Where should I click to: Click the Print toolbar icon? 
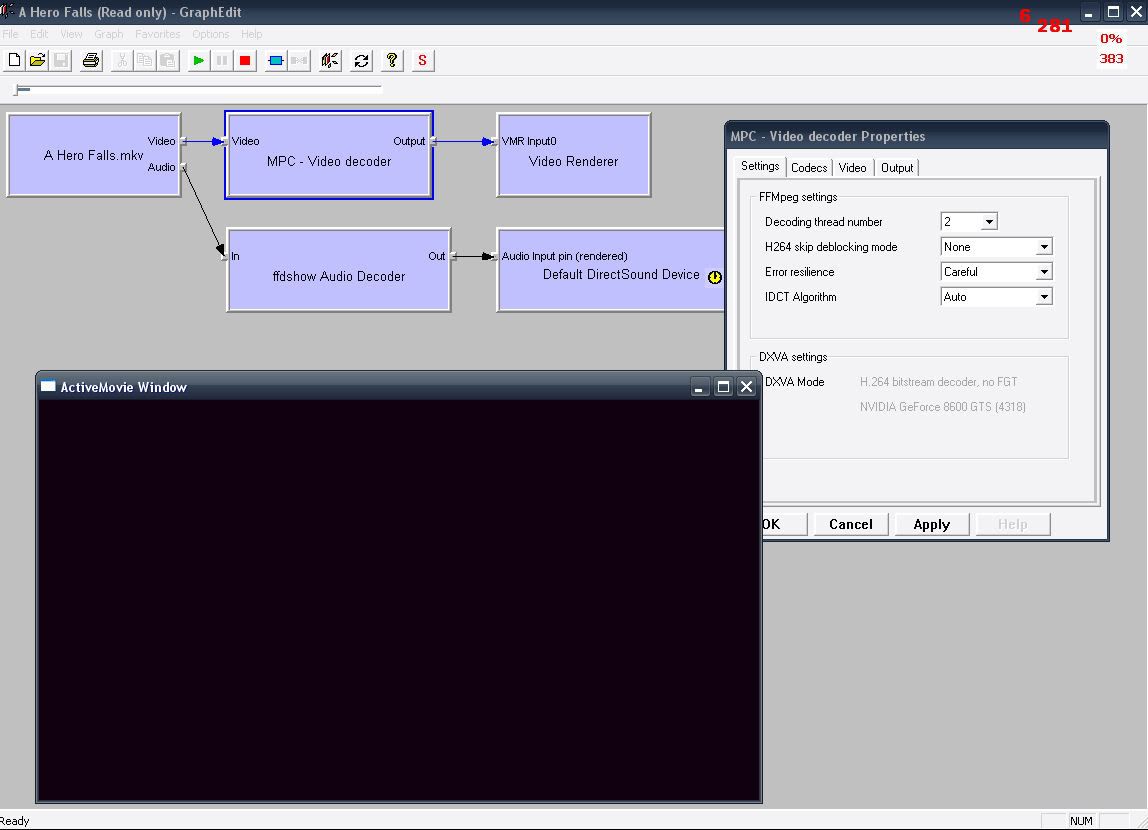91,61
